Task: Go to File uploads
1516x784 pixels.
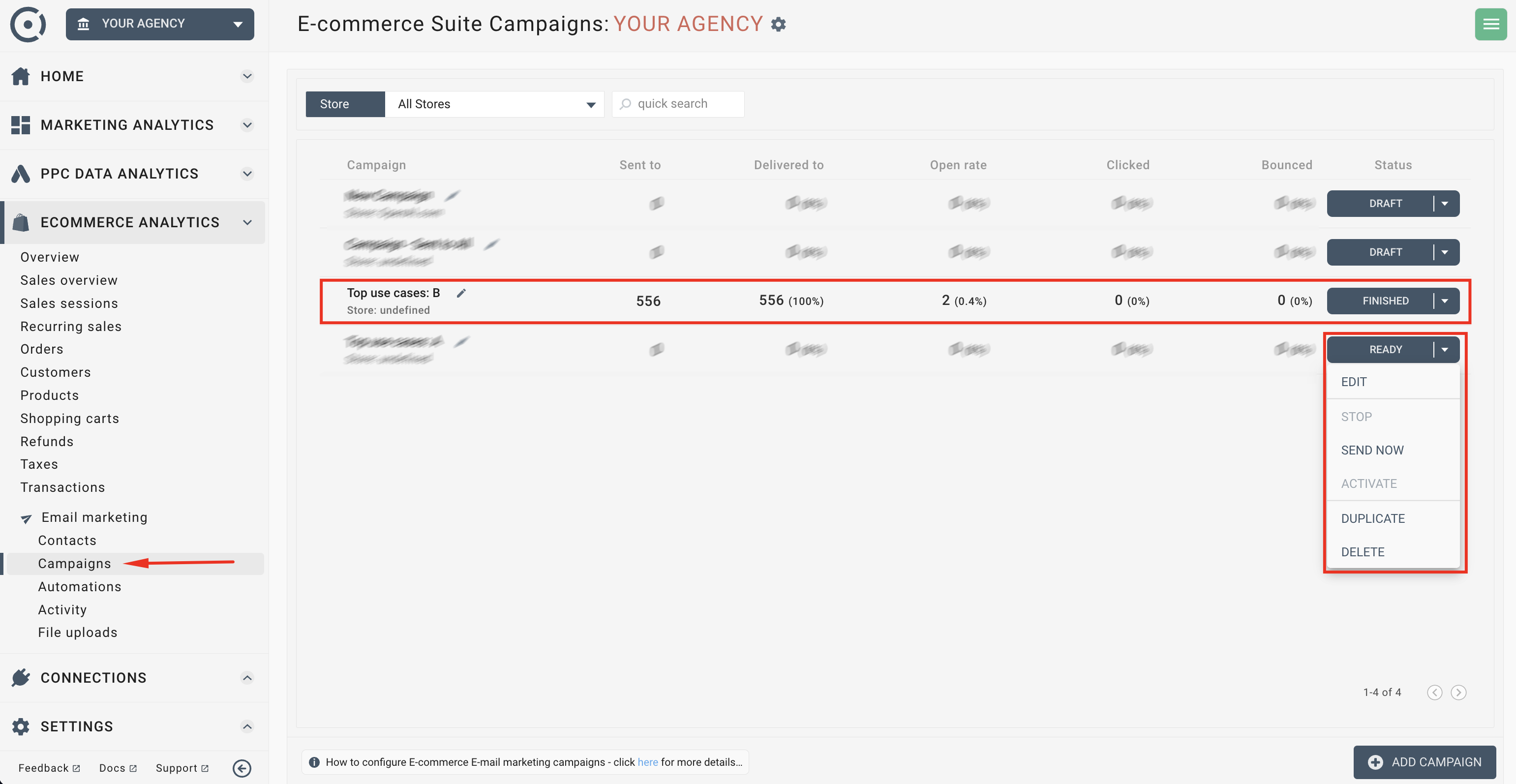Action: pos(78,632)
